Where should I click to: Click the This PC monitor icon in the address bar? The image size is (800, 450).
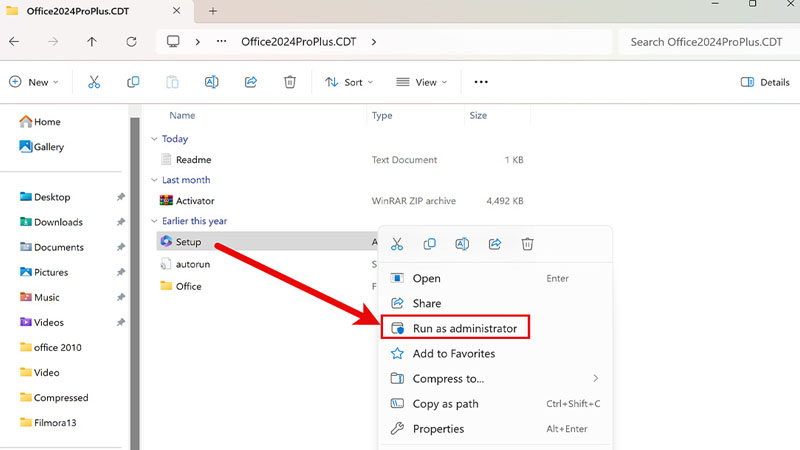pos(173,42)
